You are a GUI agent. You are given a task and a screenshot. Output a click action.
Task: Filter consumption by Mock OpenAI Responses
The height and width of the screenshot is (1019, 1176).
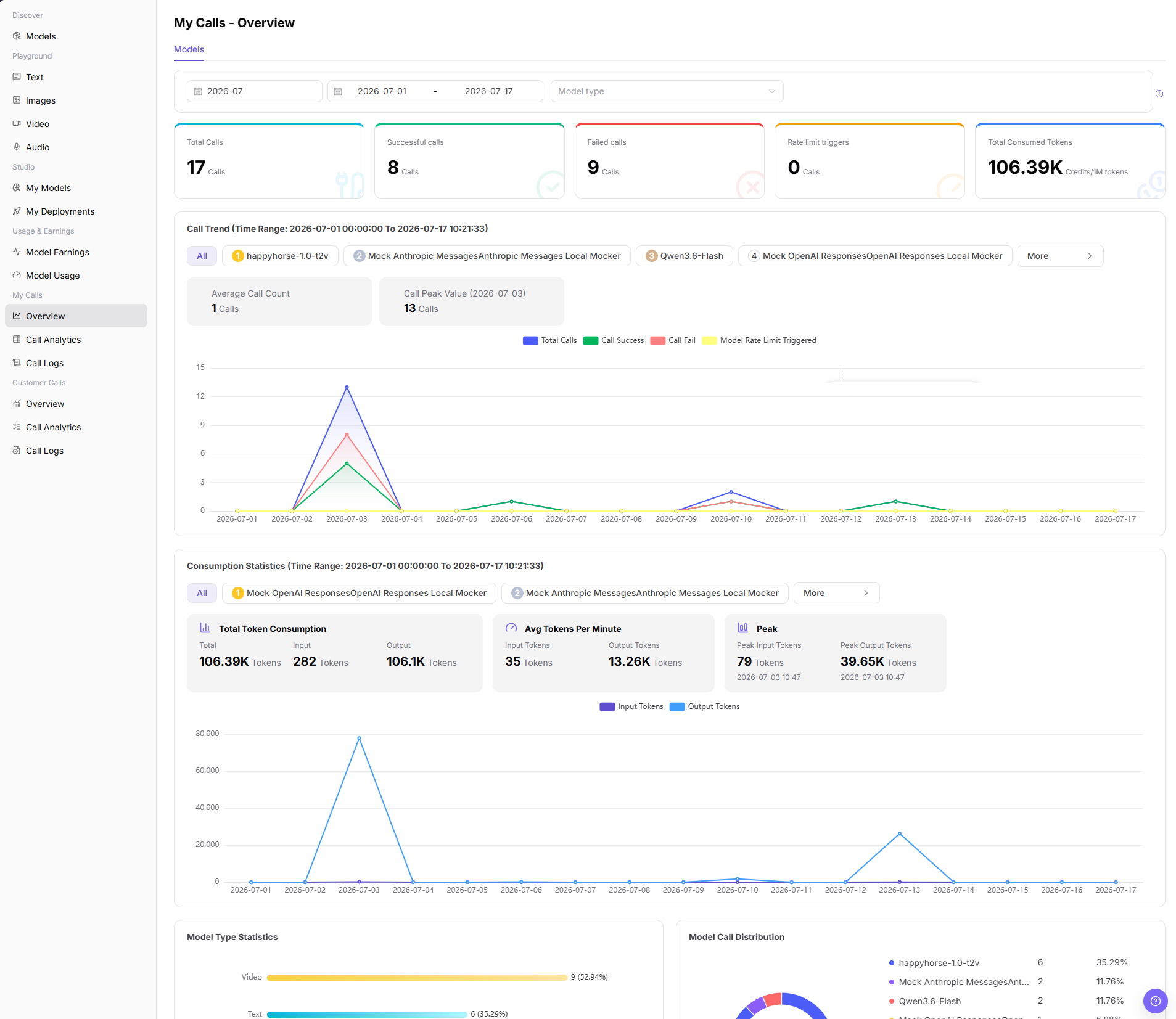(x=359, y=593)
